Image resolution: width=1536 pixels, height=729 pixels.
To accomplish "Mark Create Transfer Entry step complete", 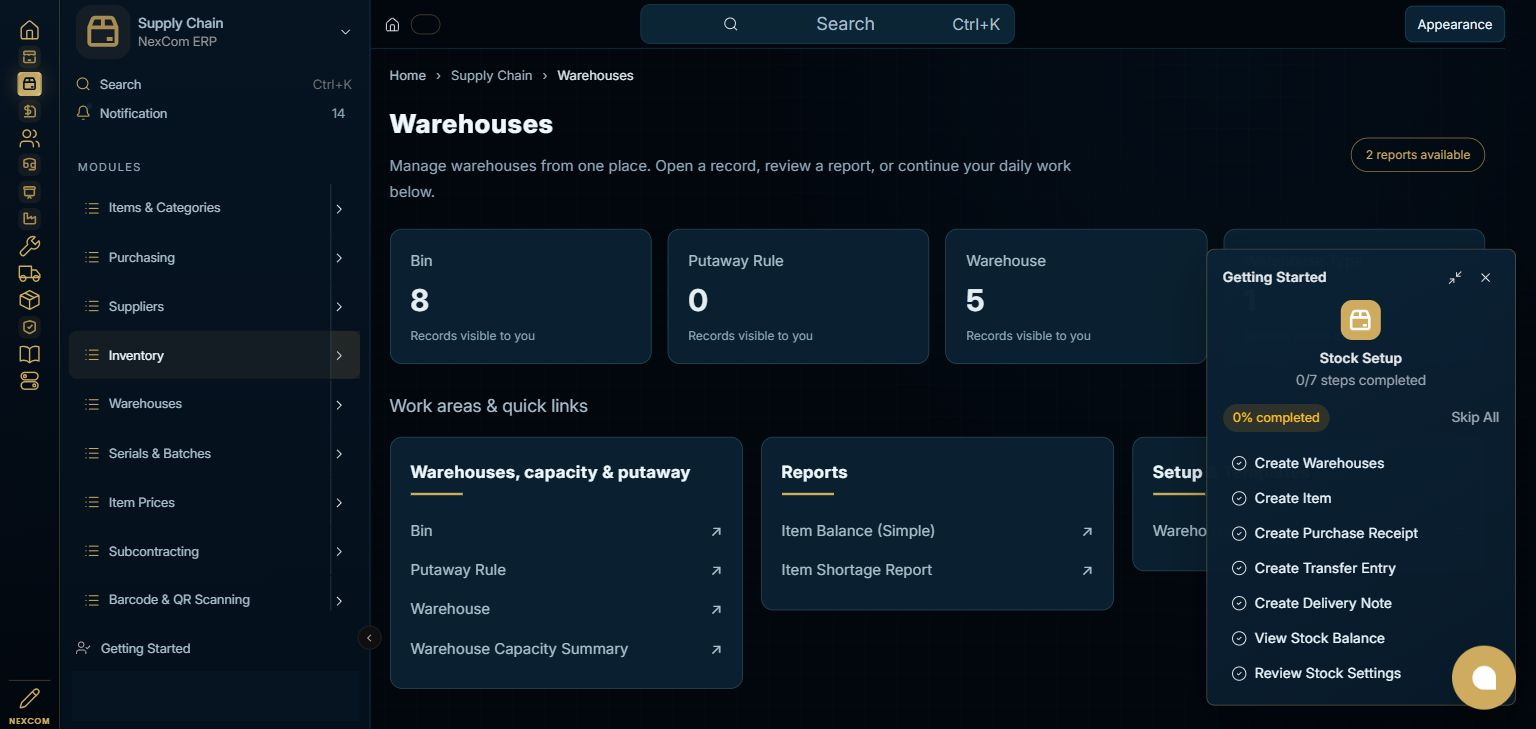I will click(x=1239, y=569).
